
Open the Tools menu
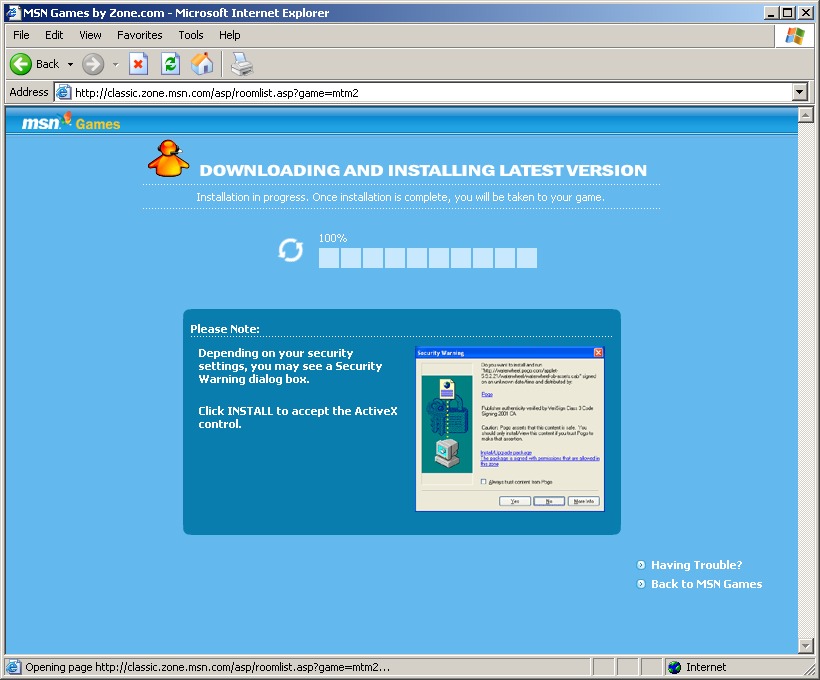tap(191, 35)
